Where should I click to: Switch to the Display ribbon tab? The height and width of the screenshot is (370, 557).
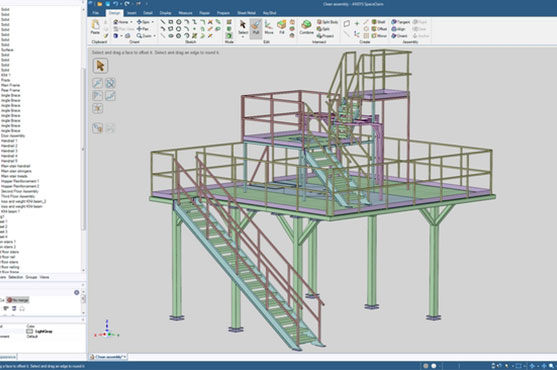(166, 13)
